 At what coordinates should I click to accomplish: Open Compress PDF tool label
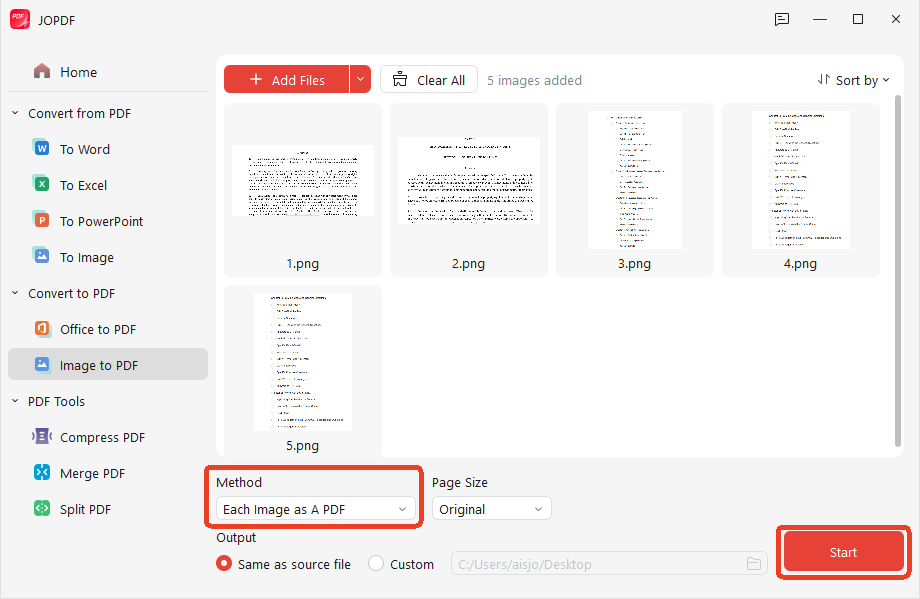point(102,438)
